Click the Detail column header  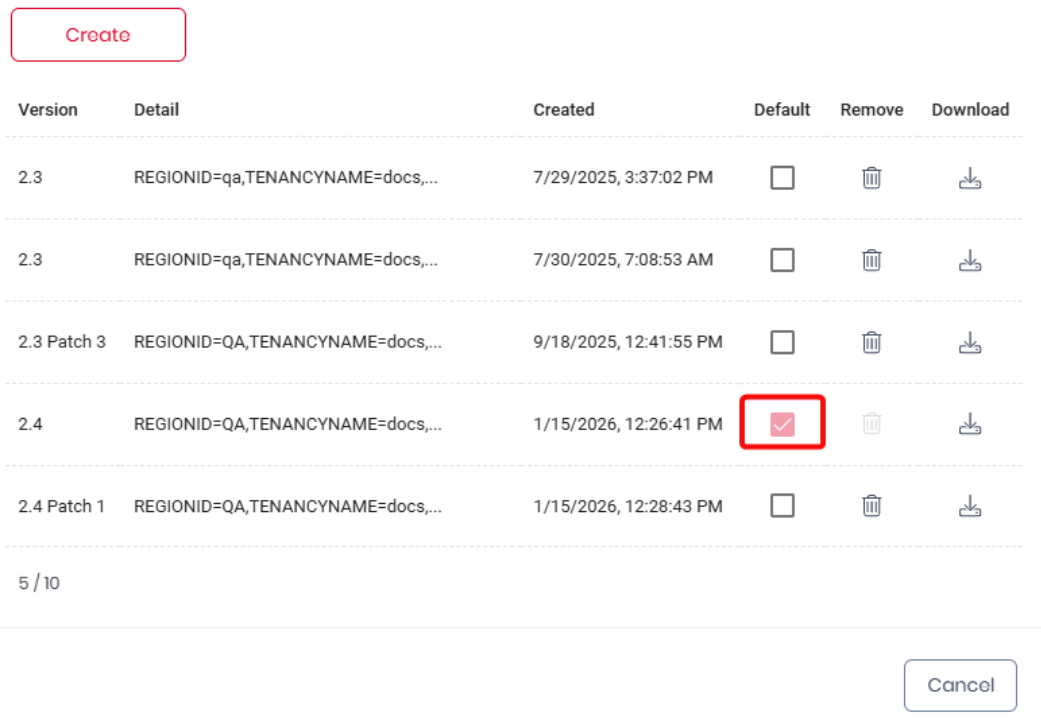click(156, 110)
